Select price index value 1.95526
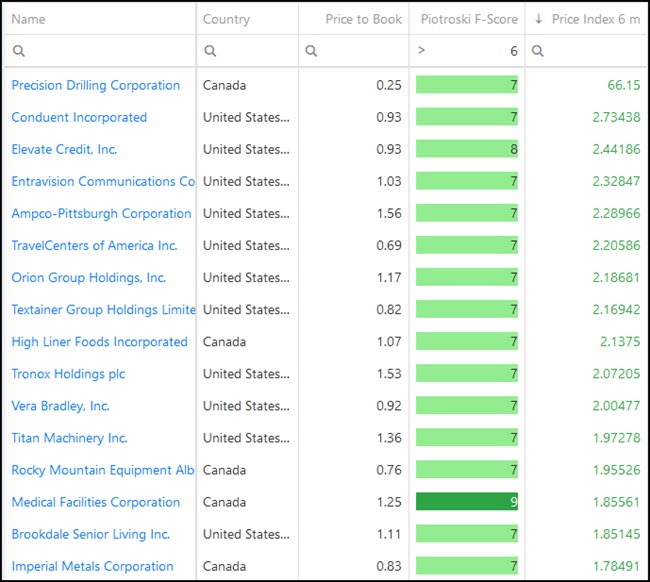The image size is (650, 582). [x=616, y=470]
